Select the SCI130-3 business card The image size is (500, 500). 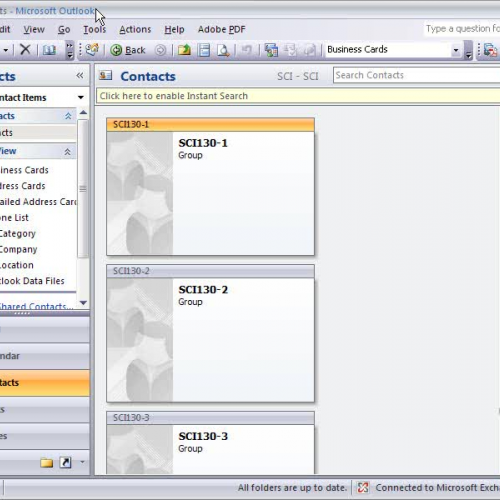[x=210, y=443]
